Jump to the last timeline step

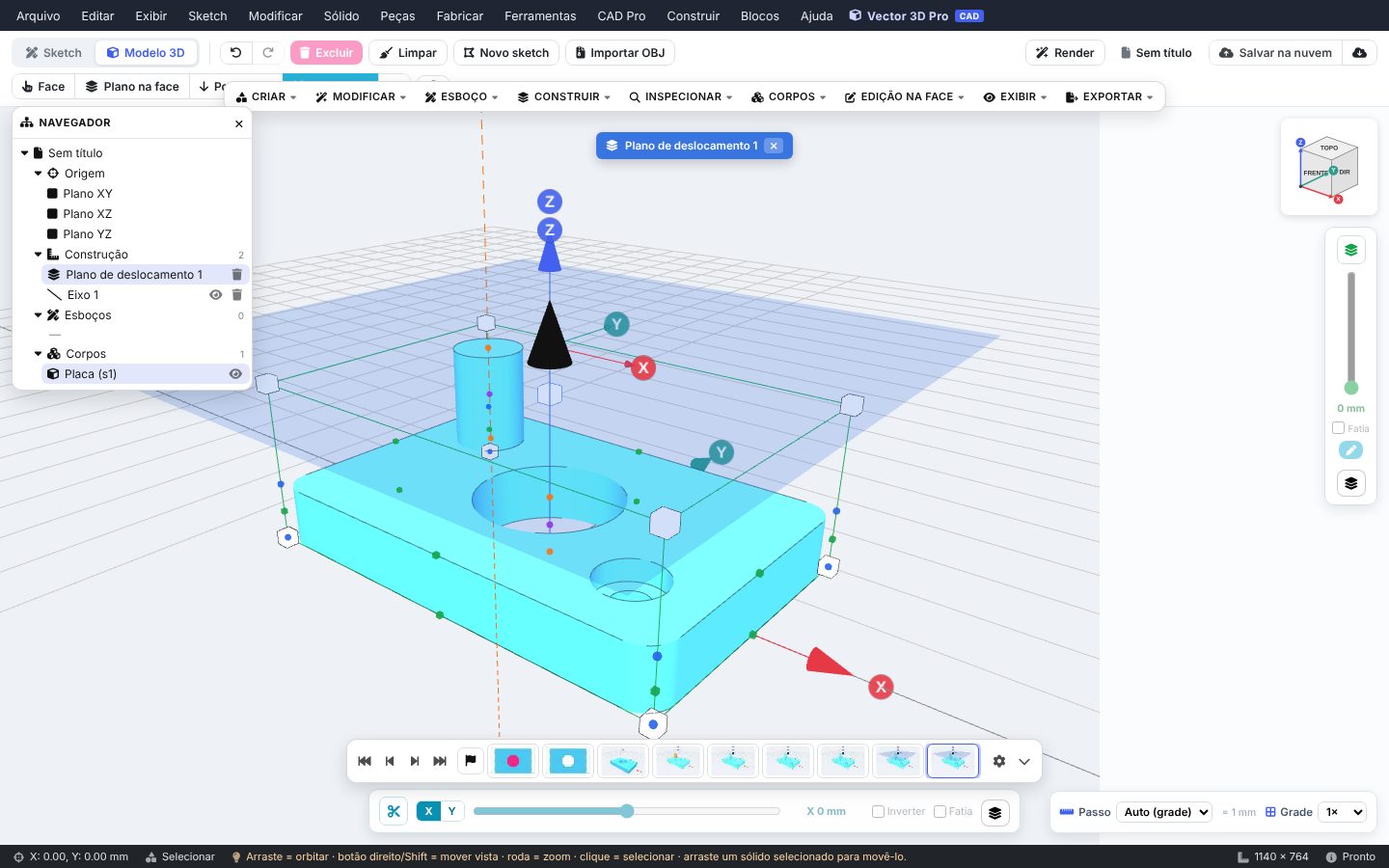click(440, 761)
